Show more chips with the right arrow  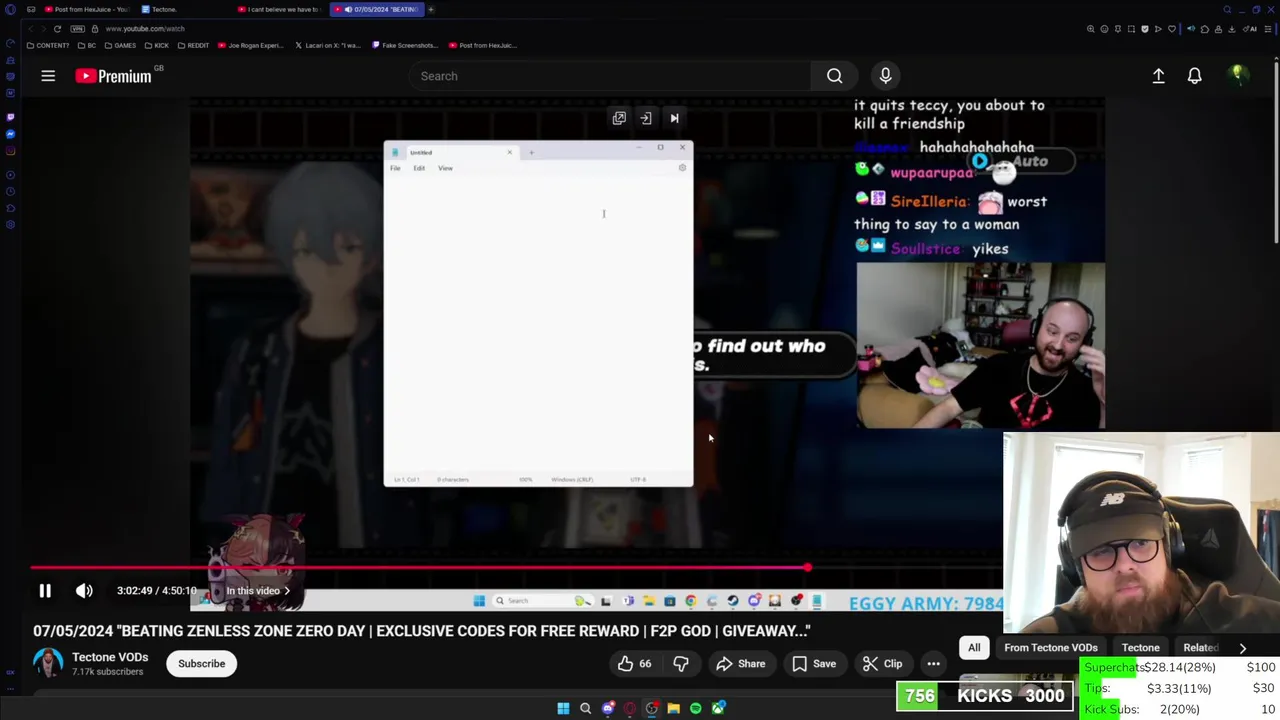[x=1243, y=647]
